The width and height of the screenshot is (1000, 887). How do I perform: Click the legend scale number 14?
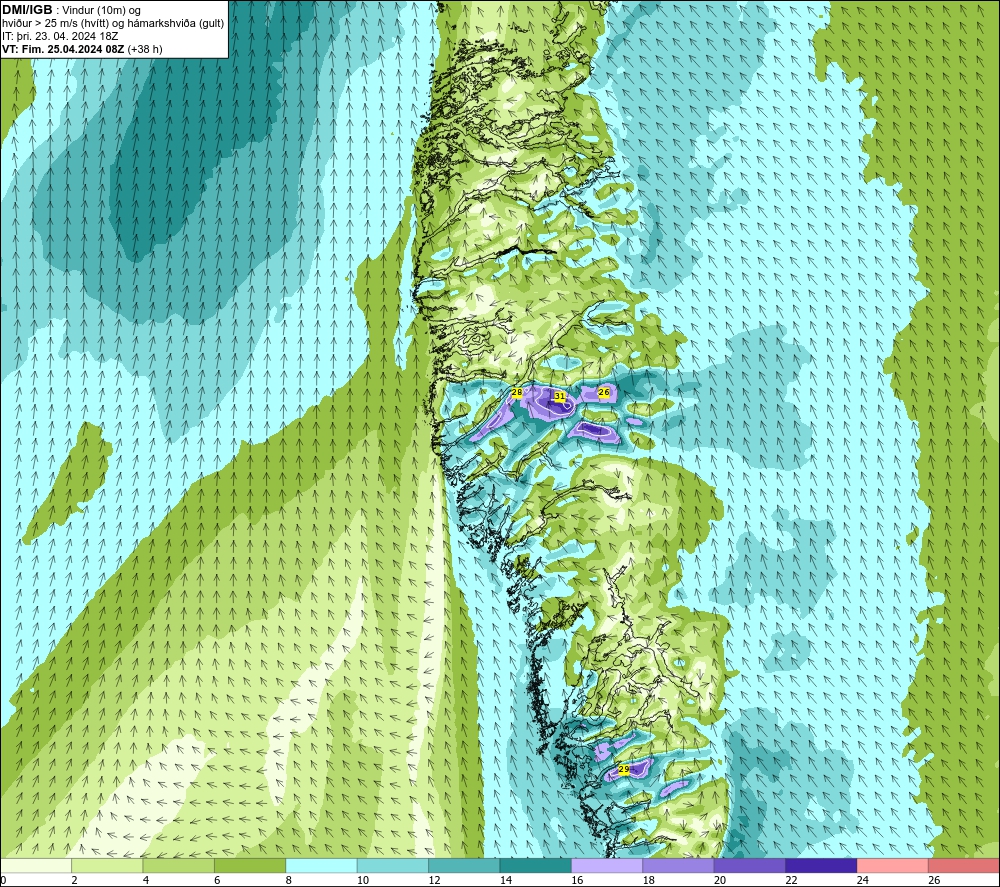point(506,880)
